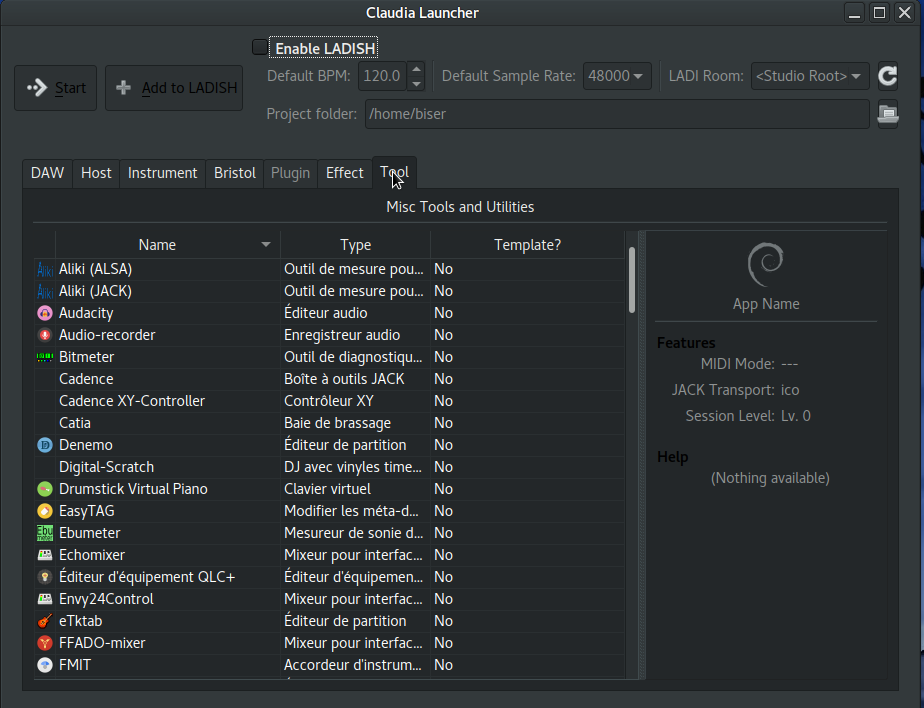Click the Debian swirl App Name logo
The image size is (924, 708).
(766, 265)
